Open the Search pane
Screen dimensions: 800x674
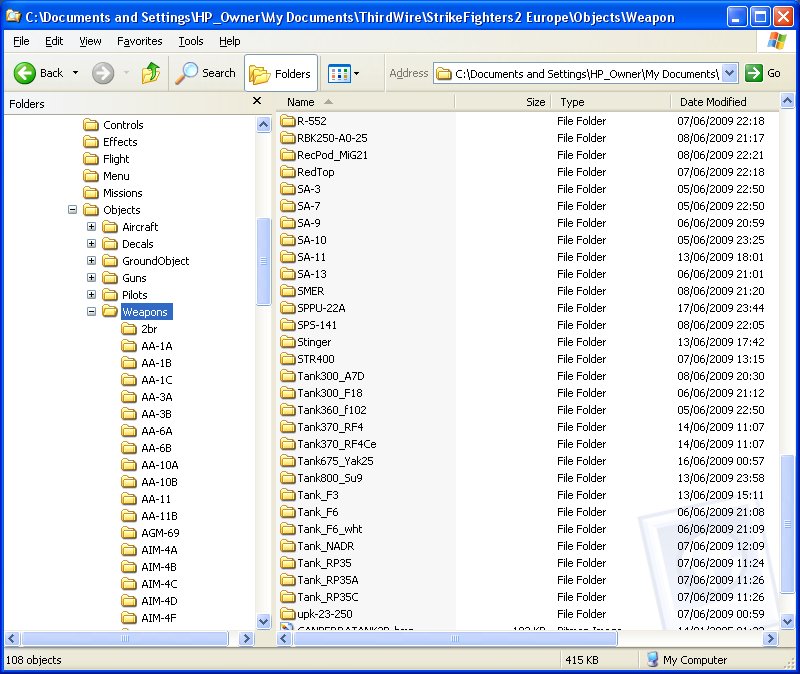(x=206, y=73)
